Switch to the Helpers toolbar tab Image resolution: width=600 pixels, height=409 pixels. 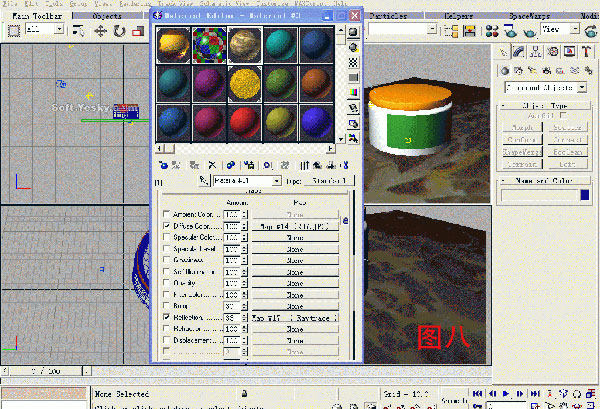pos(459,16)
